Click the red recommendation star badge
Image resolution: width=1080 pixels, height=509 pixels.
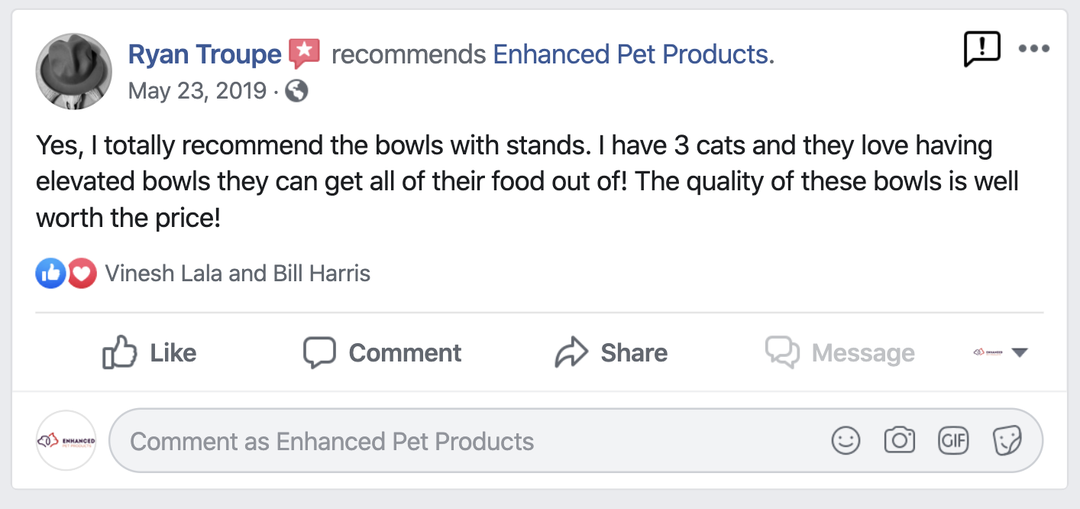pos(304,53)
